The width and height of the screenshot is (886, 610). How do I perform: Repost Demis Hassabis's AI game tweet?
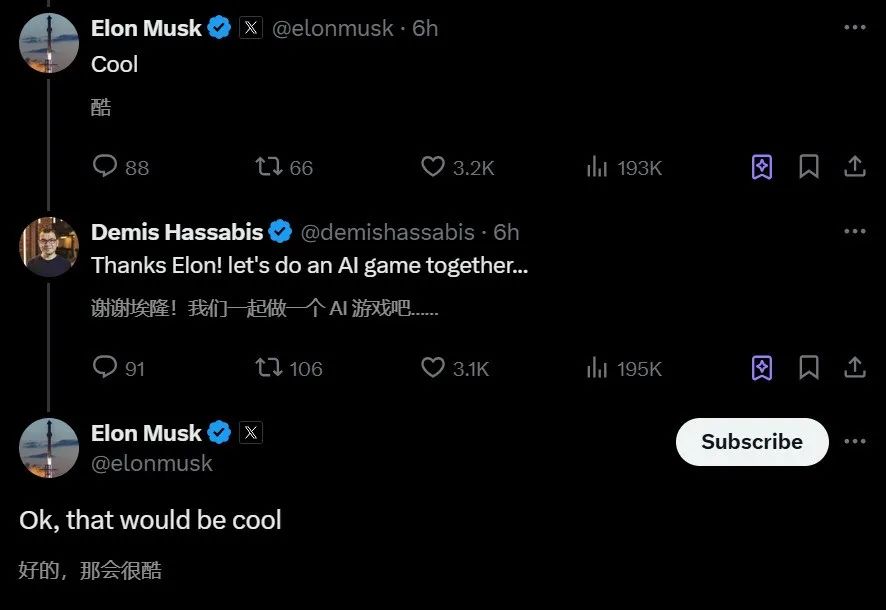click(269, 368)
